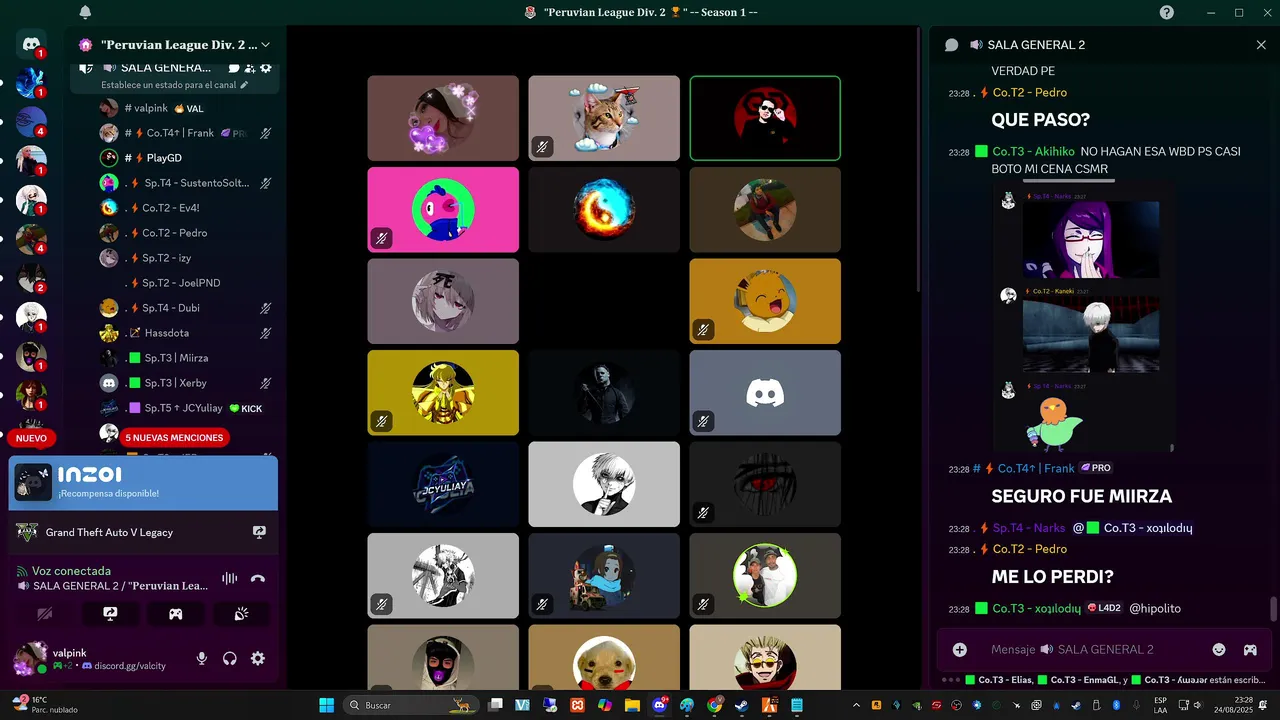
Task: Select voice user Sp.T5 ↑ JCYuliay
Action: [x=186, y=408]
